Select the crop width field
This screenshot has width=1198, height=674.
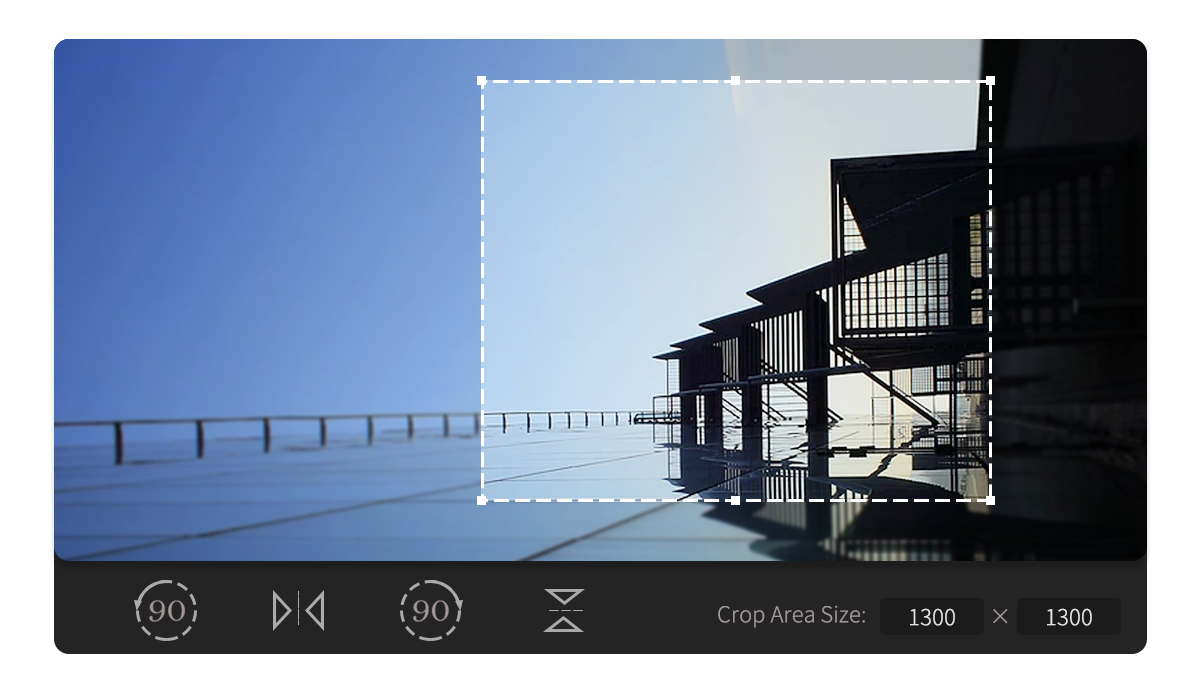[x=931, y=617]
